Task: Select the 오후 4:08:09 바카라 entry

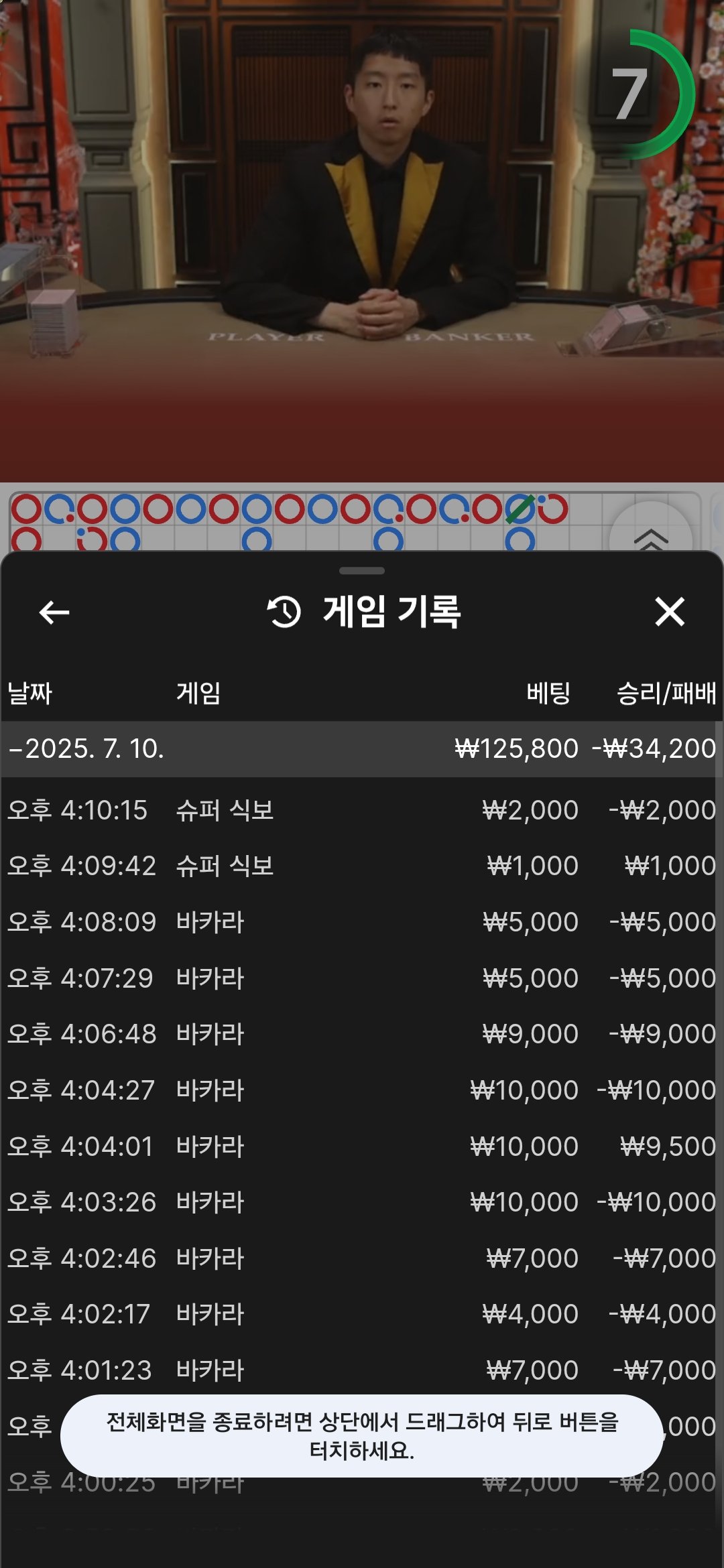Action: click(362, 922)
